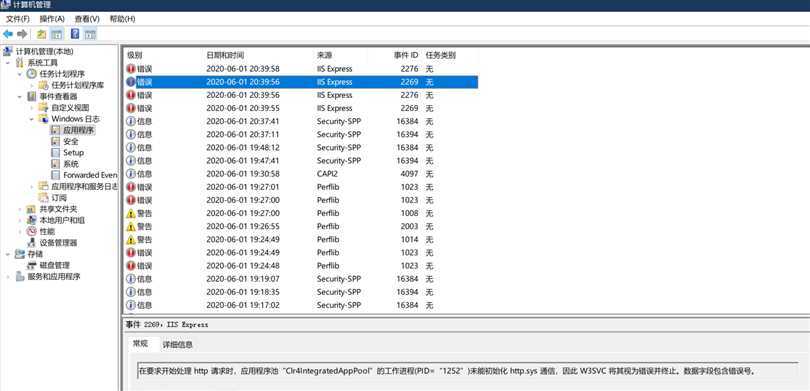Click the date 2020-06-01 19:48:12 cell
The height and width of the screenshot is (391, 810).
243,148
